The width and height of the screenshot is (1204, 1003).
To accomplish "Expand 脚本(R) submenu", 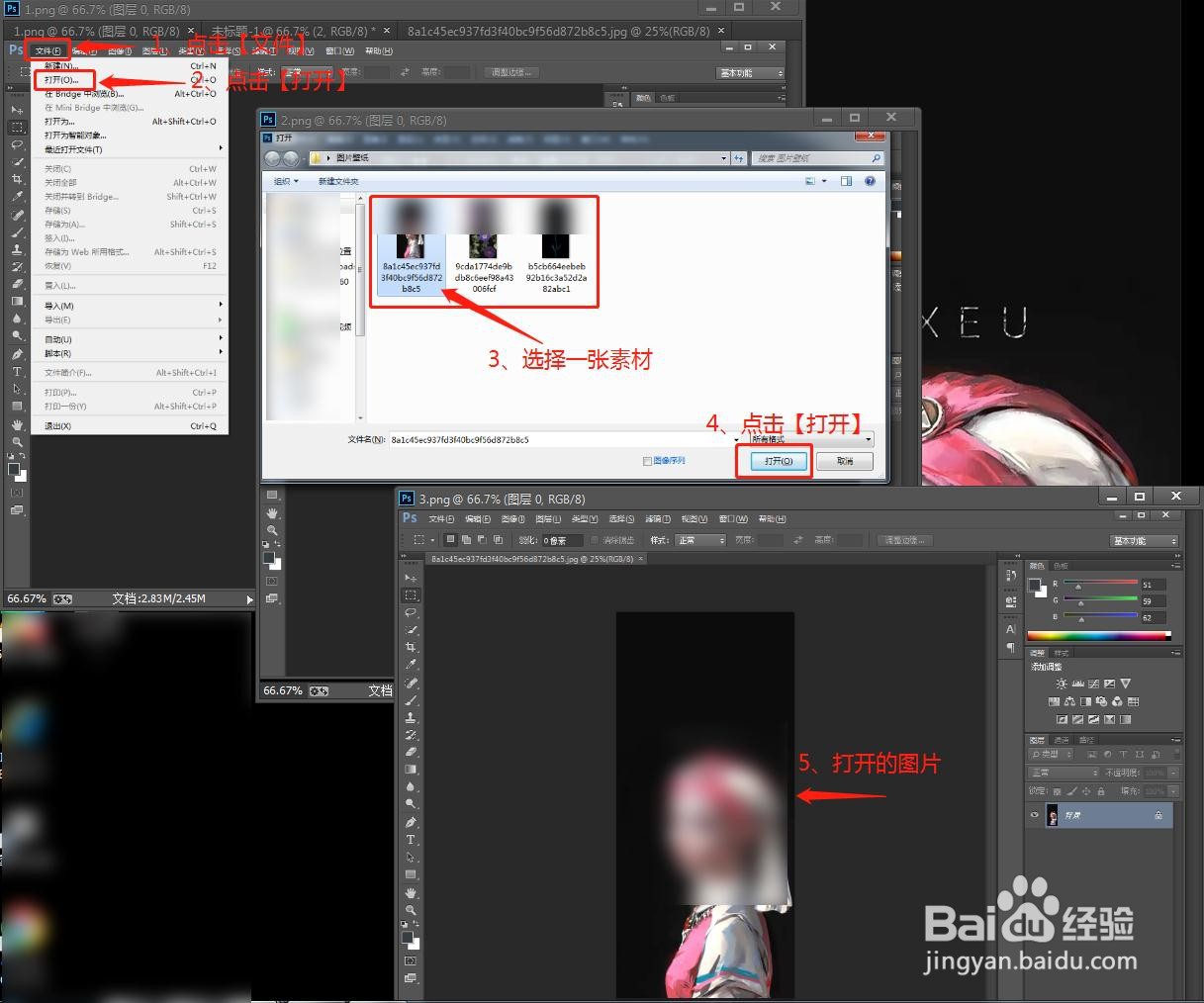I will coord(132,353).
